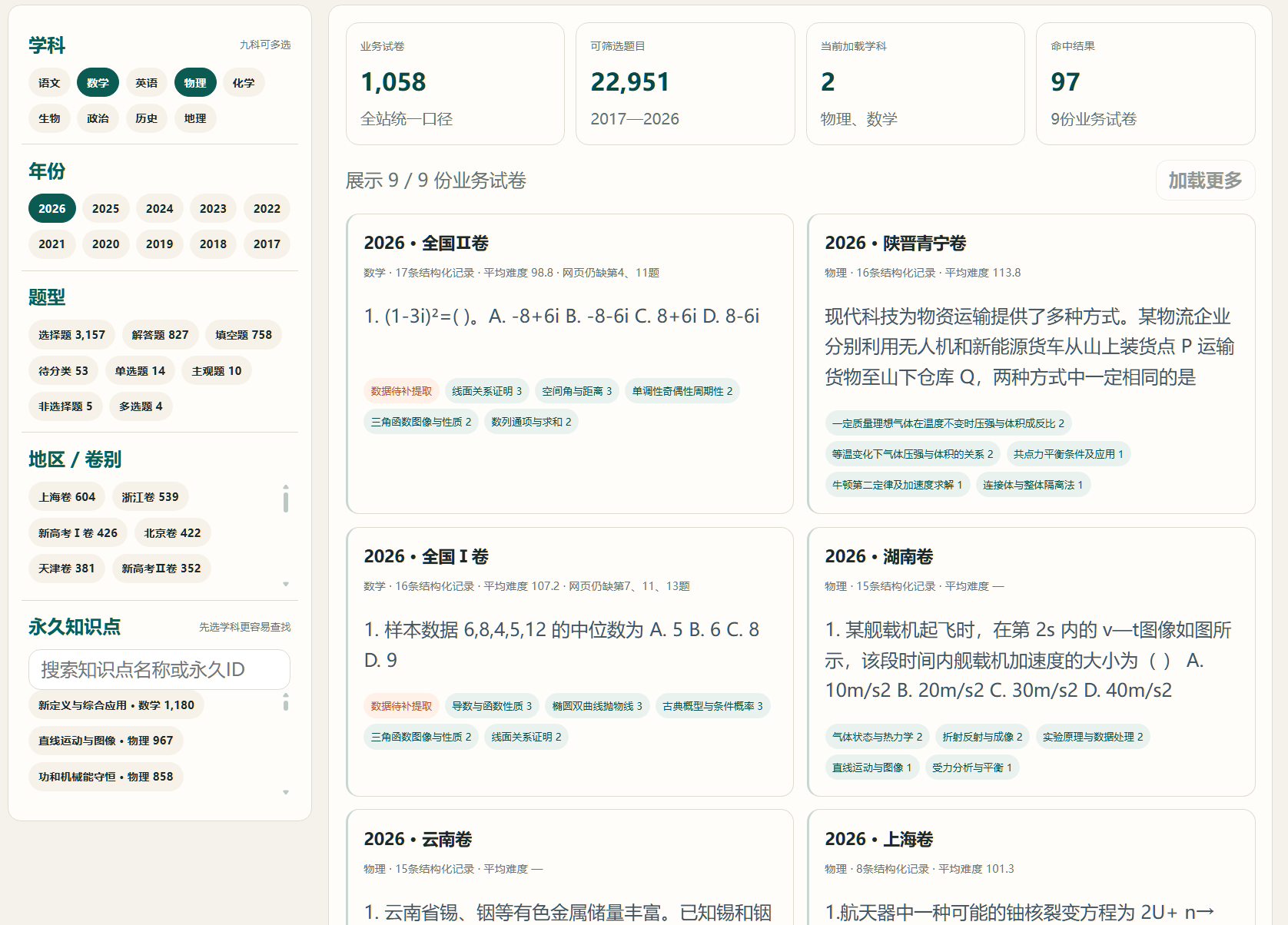Filter by 解答题 827 type

[160, 335]
